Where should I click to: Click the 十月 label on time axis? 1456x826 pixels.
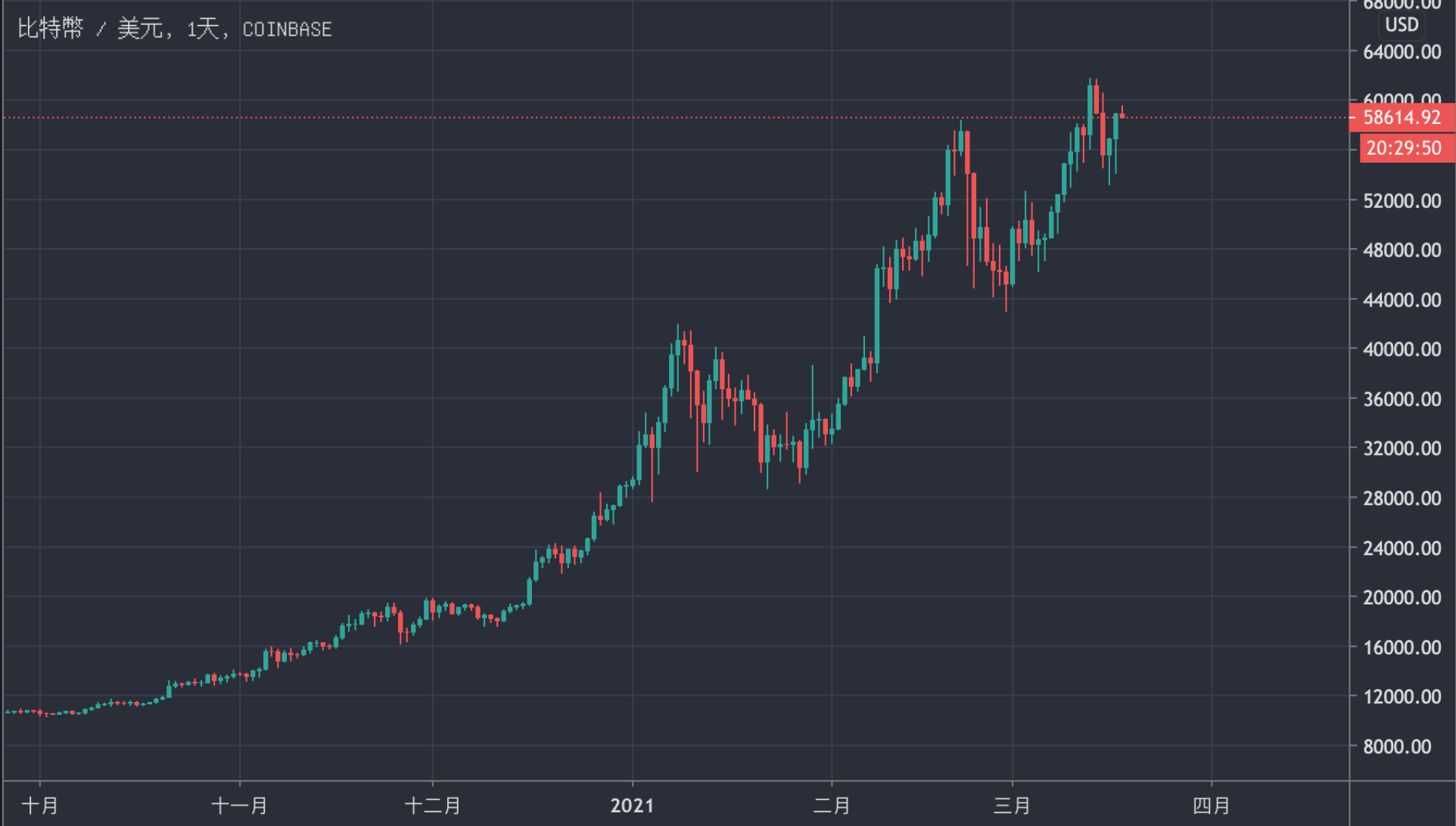pyautogui.click(x=40, y=806)
